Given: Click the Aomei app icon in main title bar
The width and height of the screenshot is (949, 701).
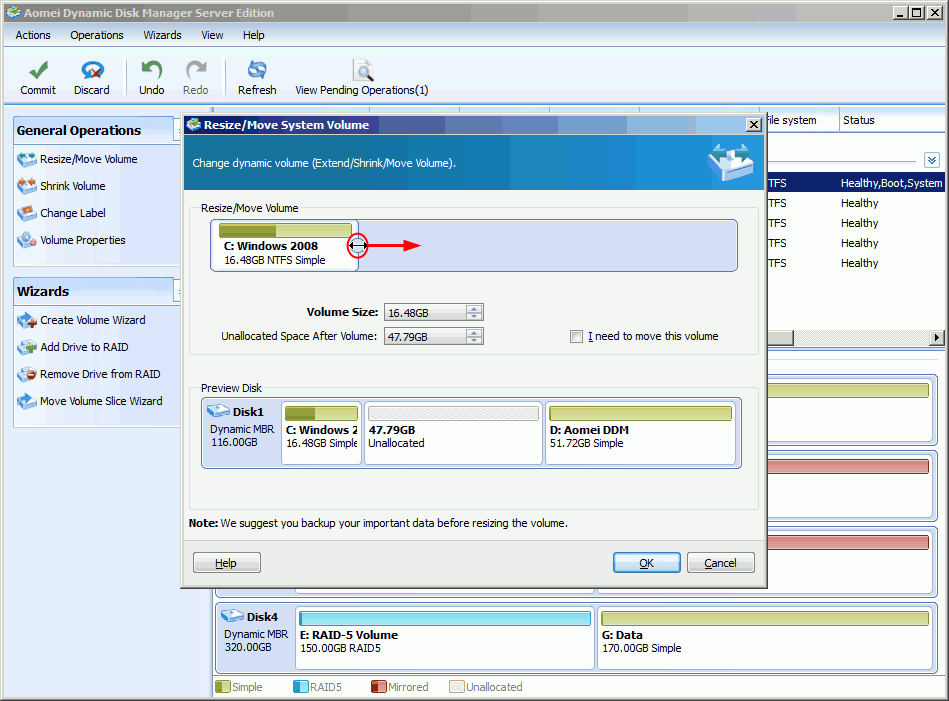Looking at the screenshot, I should [x=13, y=13].
